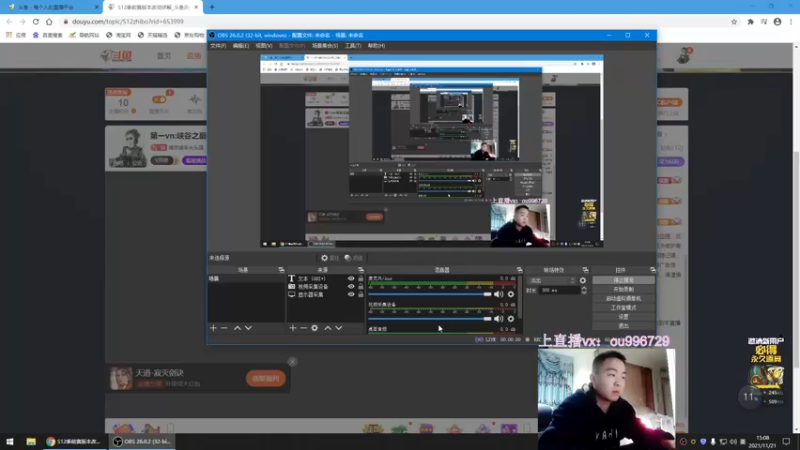Mute the 麦克风/Aux speaker icon

point(498,294)
